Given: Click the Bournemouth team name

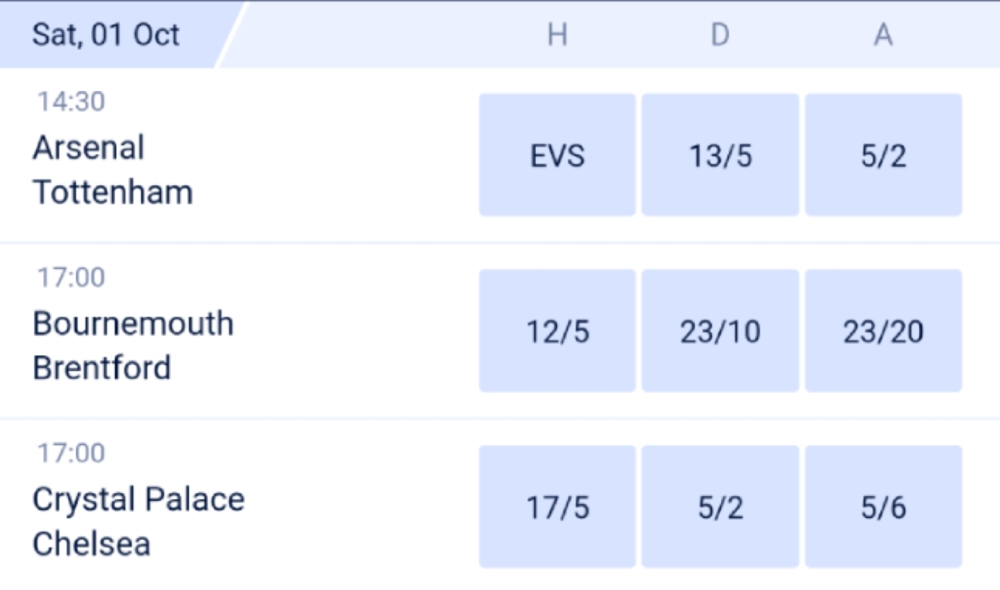Looking at the screenshot, I should point(133,324).
